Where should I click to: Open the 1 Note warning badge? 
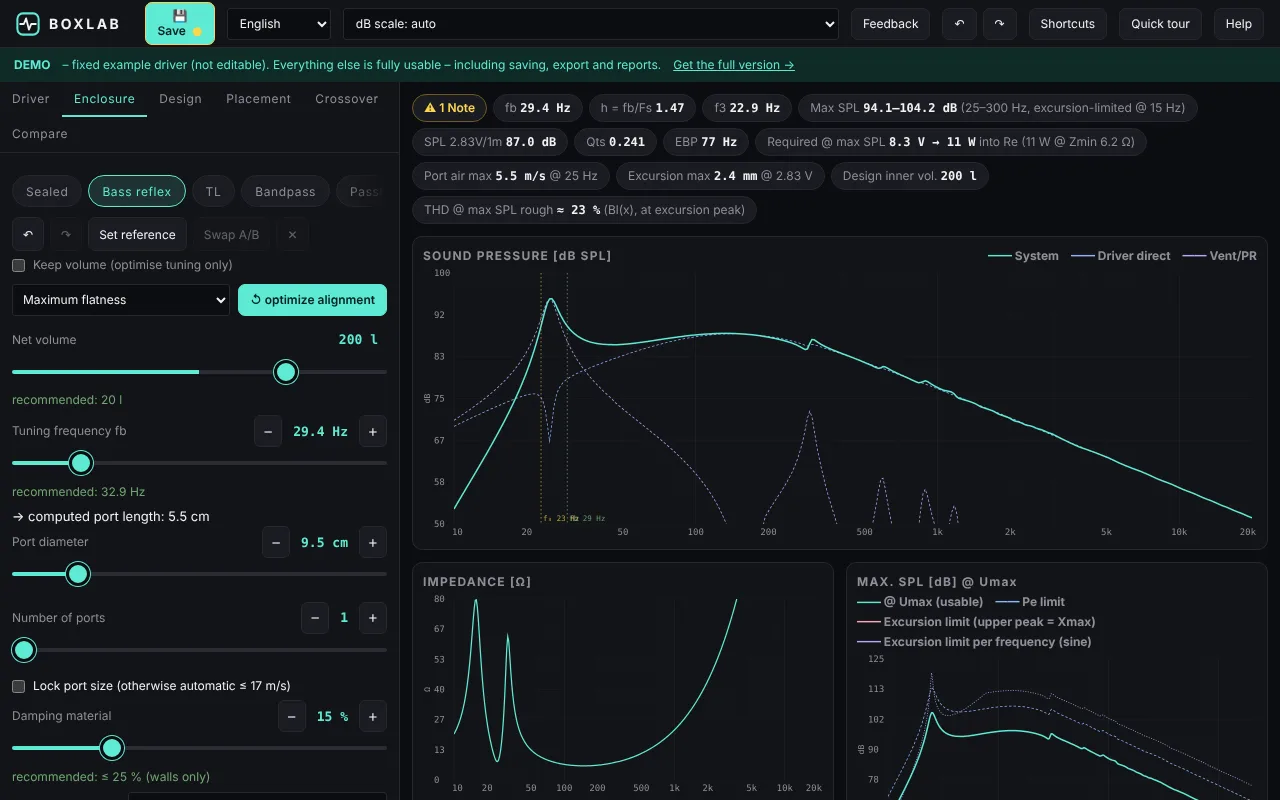(450, 108)
